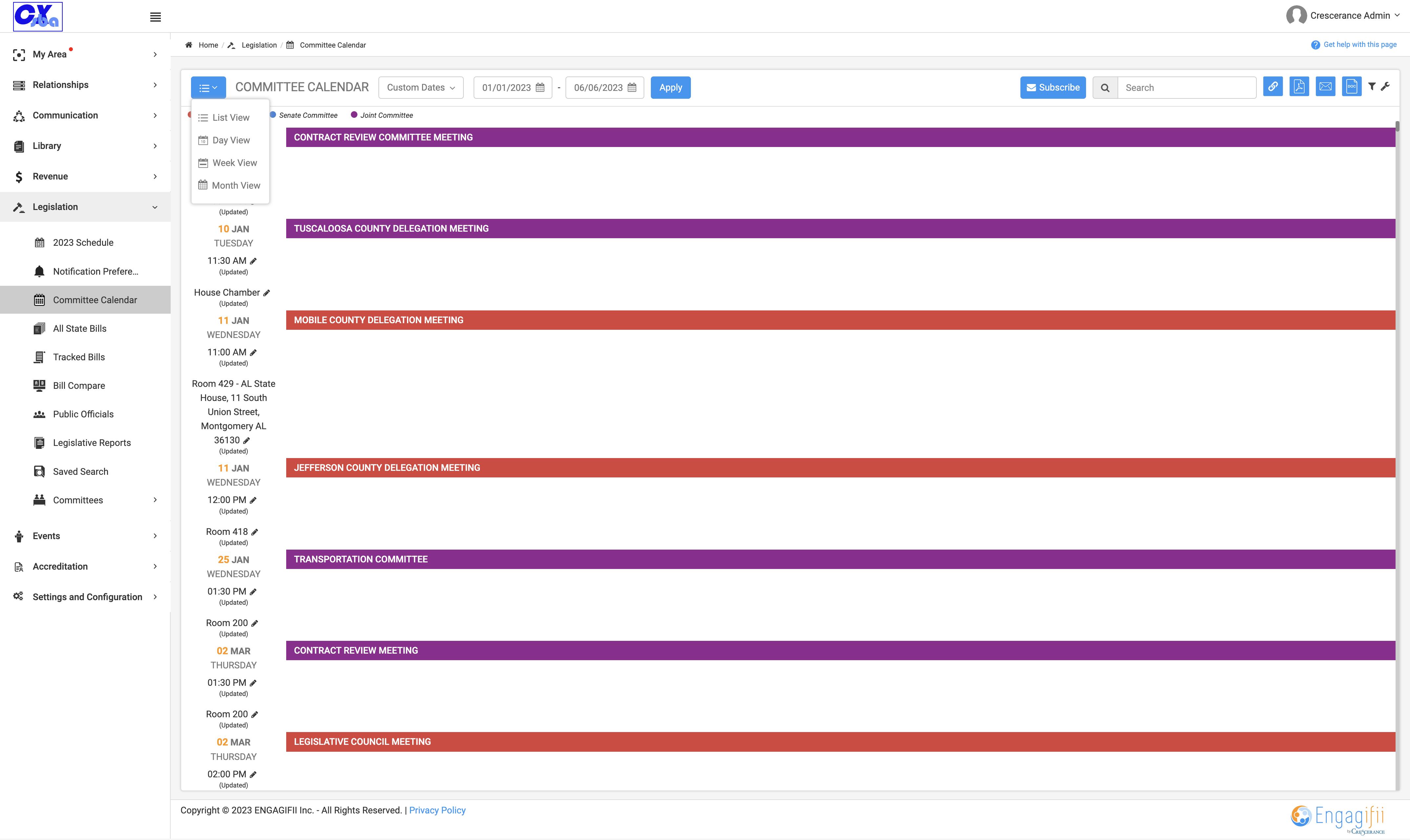Select List View option
1410x840 pixels.
click(x=230, y=118)
